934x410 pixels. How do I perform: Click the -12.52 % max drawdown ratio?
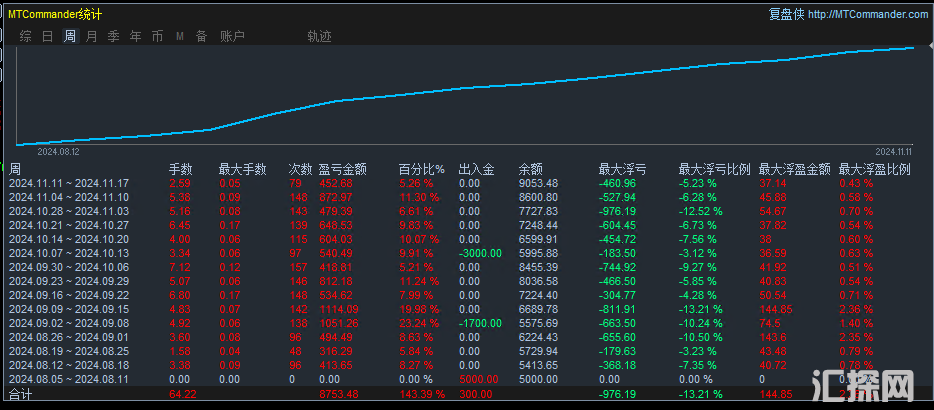click(701, 211)
